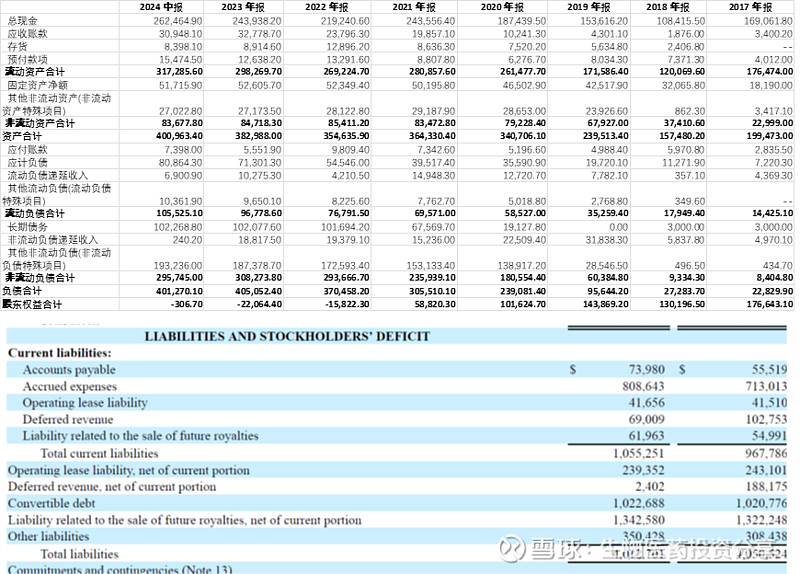This screenshot has width=800, height=574.
Task: Select the '资产合计' row label
Action: pyautogui.click(x=22, y=136)
